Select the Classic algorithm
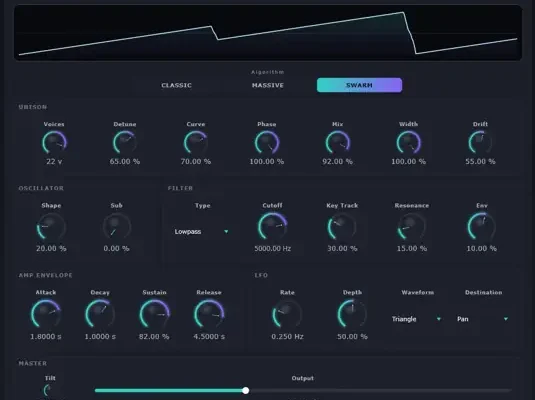This screenshot has width=535, height=400. [176, 85]
